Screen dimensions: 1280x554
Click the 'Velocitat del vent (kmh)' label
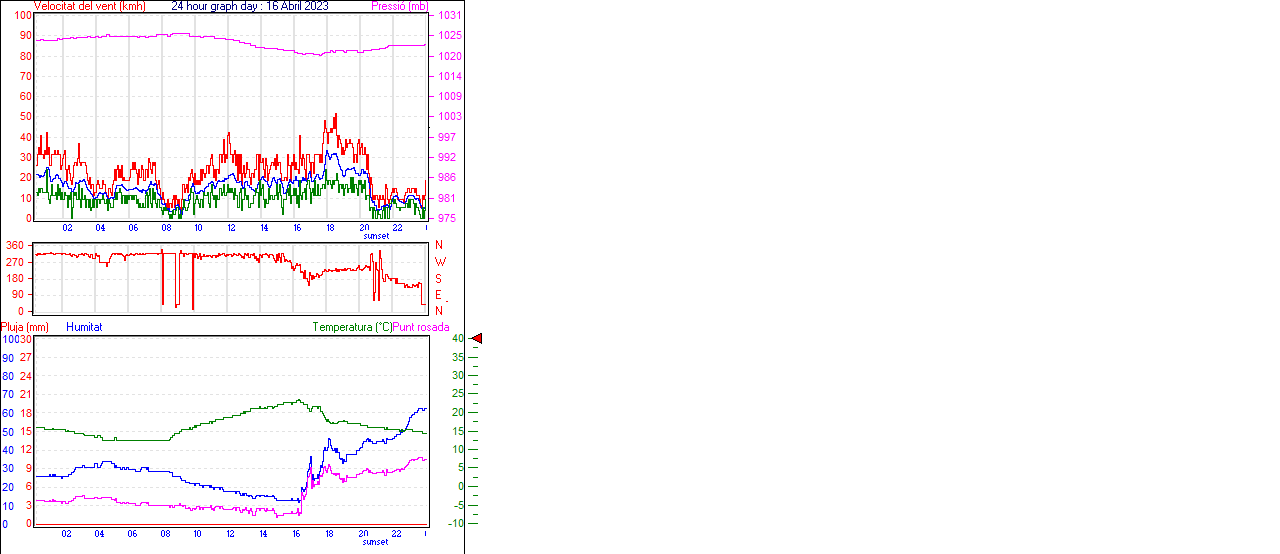(x=89, y=6)
